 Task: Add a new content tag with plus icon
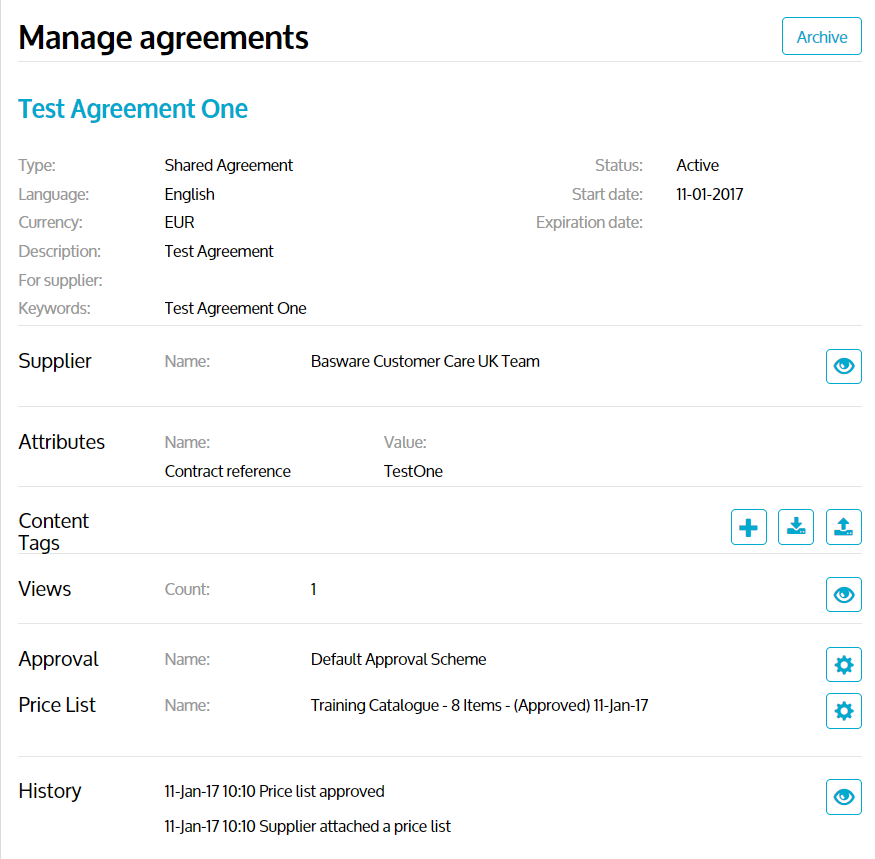click(x=749, y=527)
